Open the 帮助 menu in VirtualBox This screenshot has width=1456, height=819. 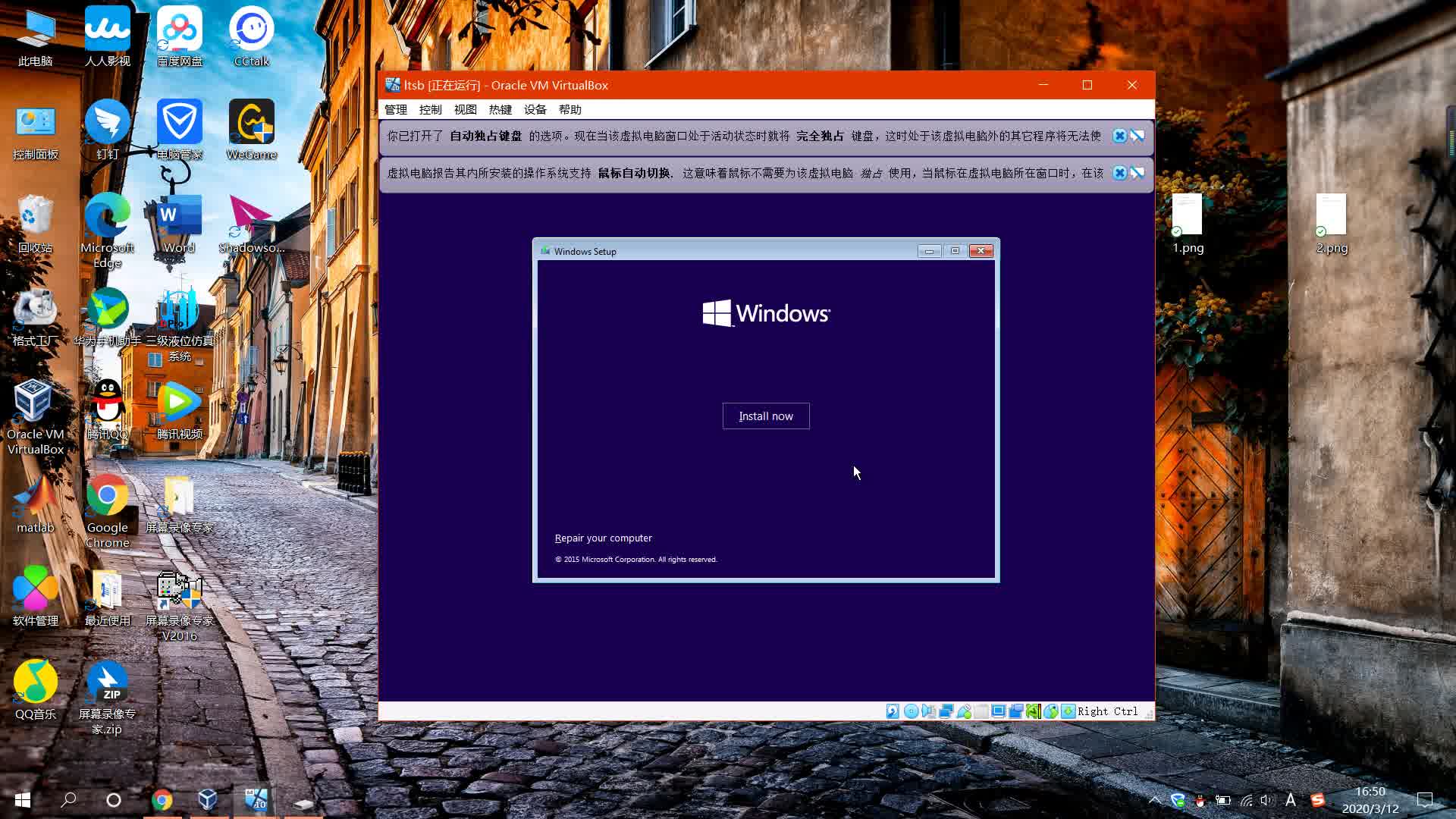(x=570, y=109)
